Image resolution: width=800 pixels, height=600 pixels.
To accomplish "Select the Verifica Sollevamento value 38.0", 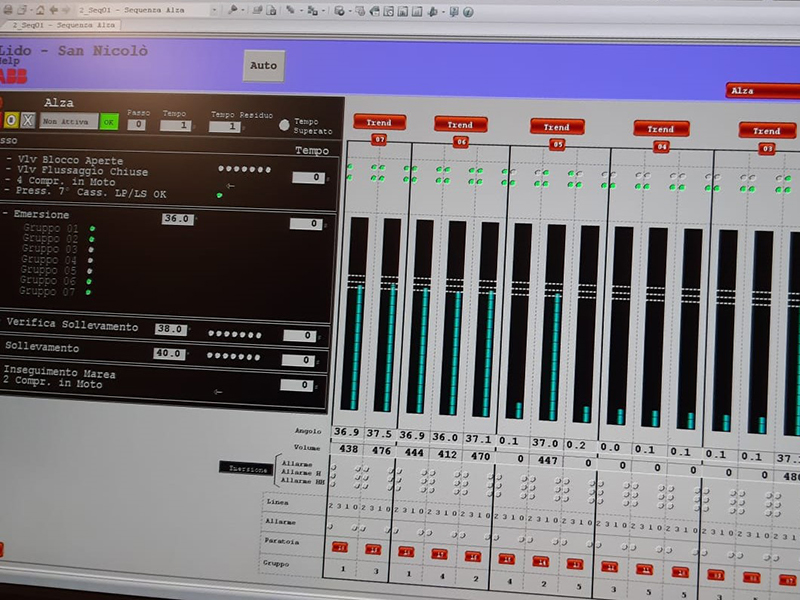I will [169, 329].
